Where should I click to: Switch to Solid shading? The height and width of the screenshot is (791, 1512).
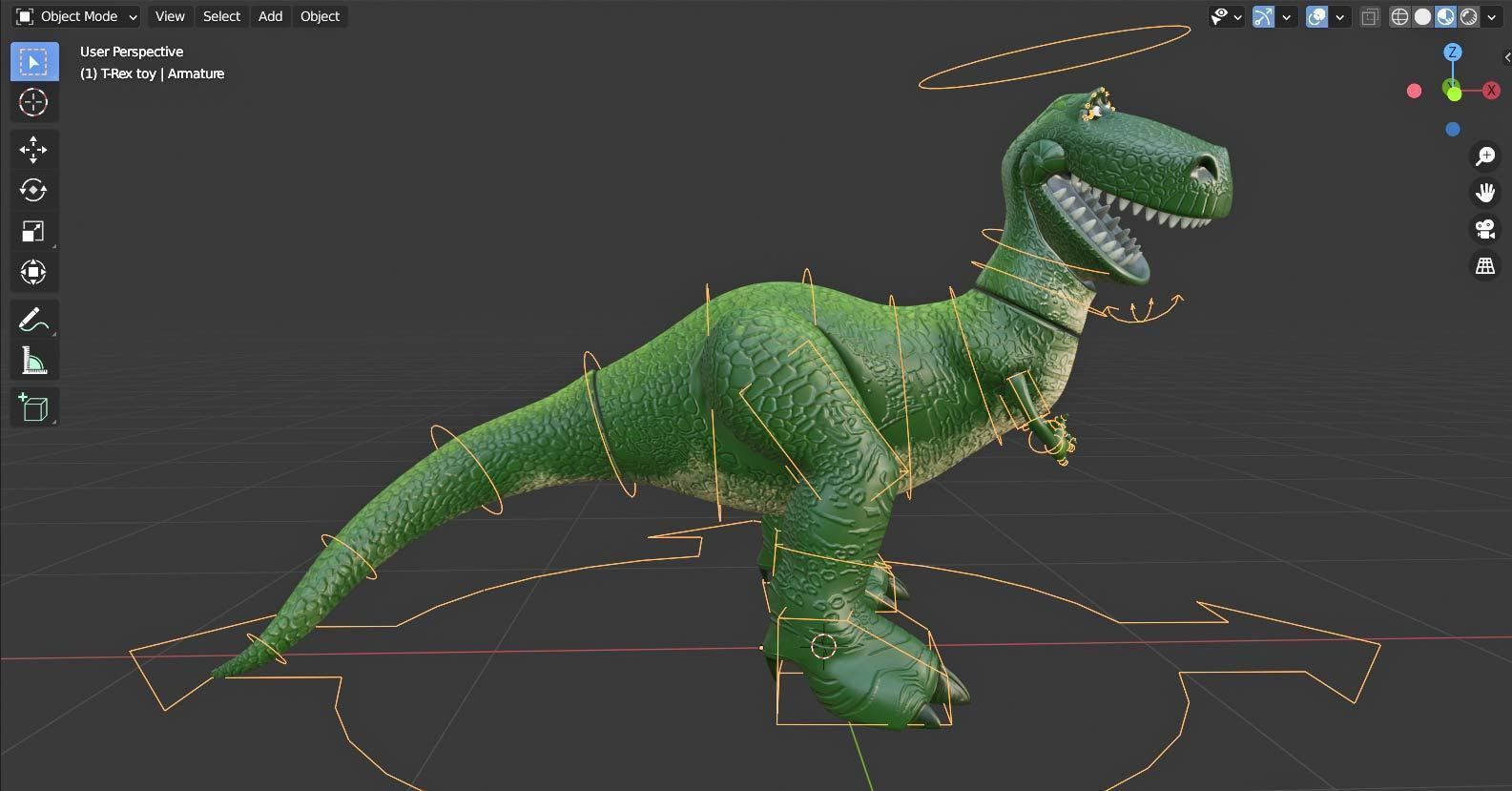click(1422, 16)
